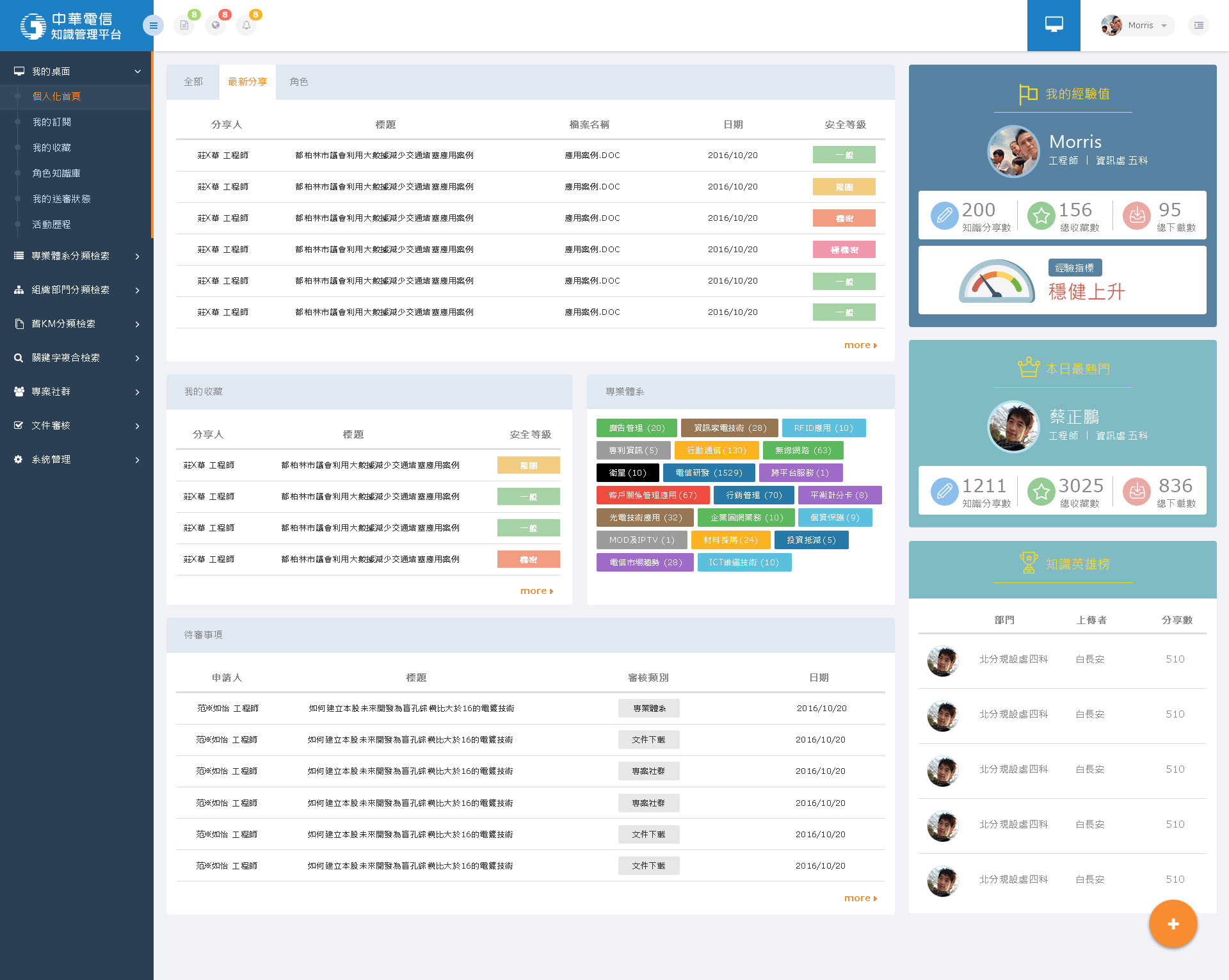
Task: Click more link in 我的收藏 panel
Action: (536, 591)
